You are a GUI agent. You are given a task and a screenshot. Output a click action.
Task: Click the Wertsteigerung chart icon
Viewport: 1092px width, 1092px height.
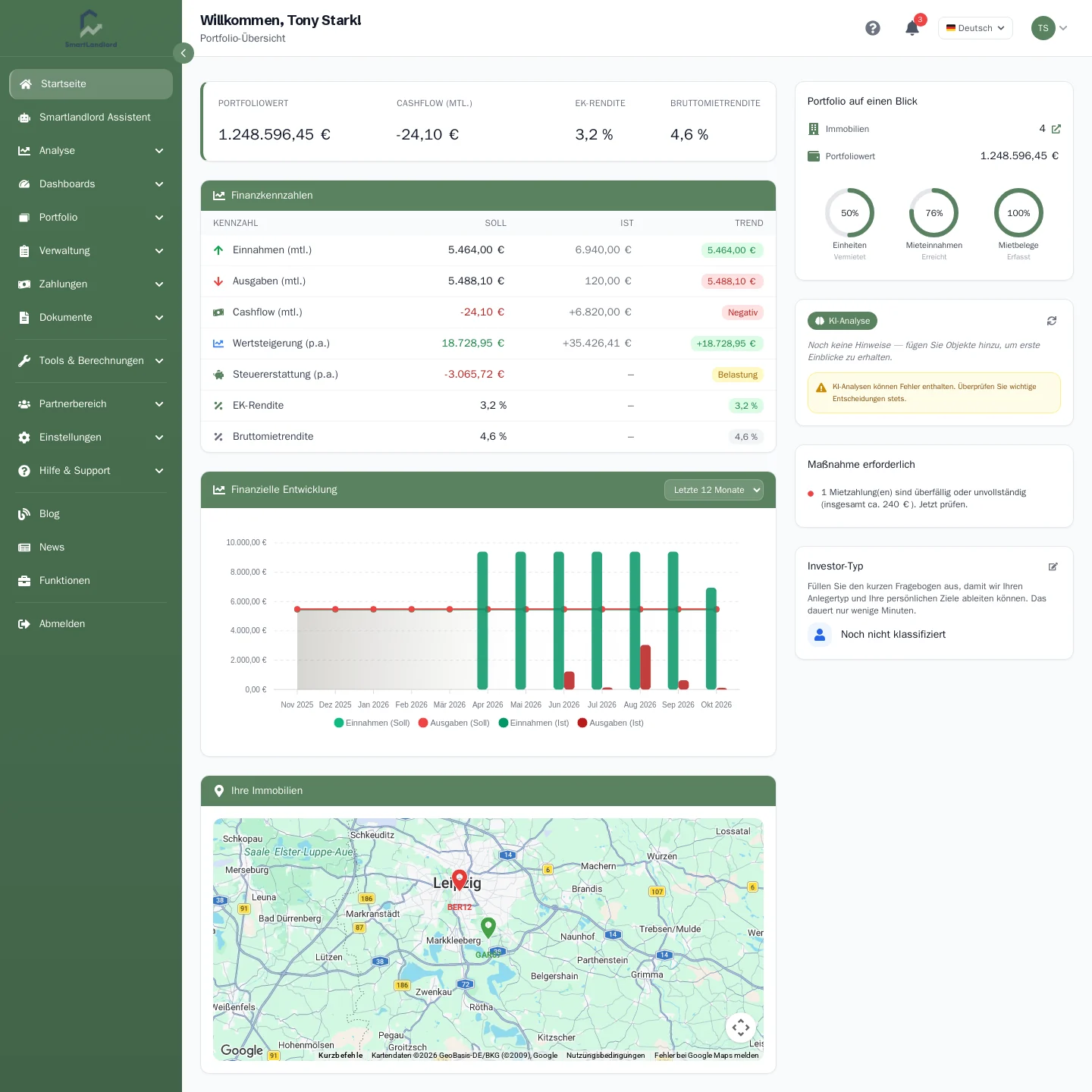click(x=218, y=344)
